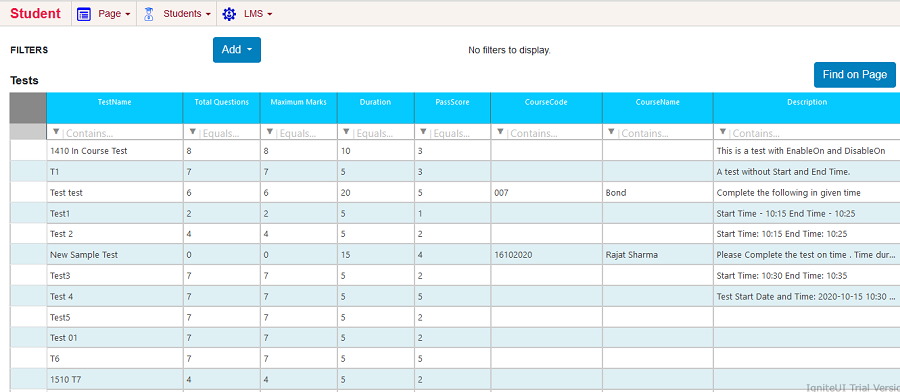Sort by the TestName column header
This screenshot has height=392, width=900.
115,108
